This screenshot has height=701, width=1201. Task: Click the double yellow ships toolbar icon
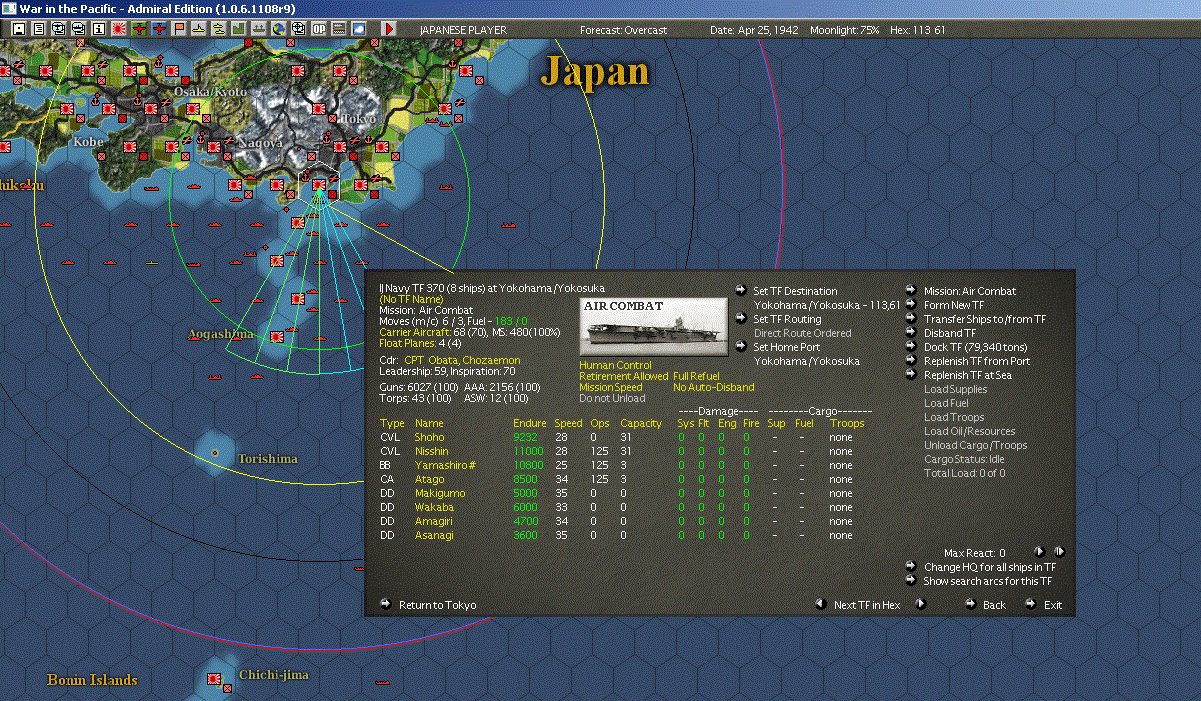point(219,29)
